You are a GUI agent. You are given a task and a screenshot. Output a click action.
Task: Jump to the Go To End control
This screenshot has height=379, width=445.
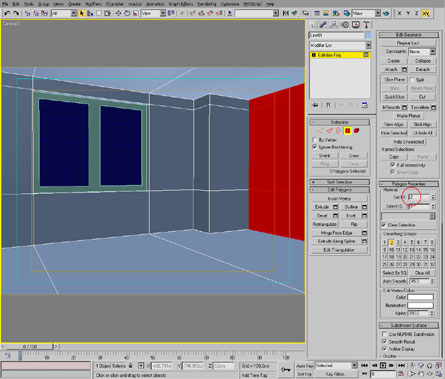click(402, 366)
